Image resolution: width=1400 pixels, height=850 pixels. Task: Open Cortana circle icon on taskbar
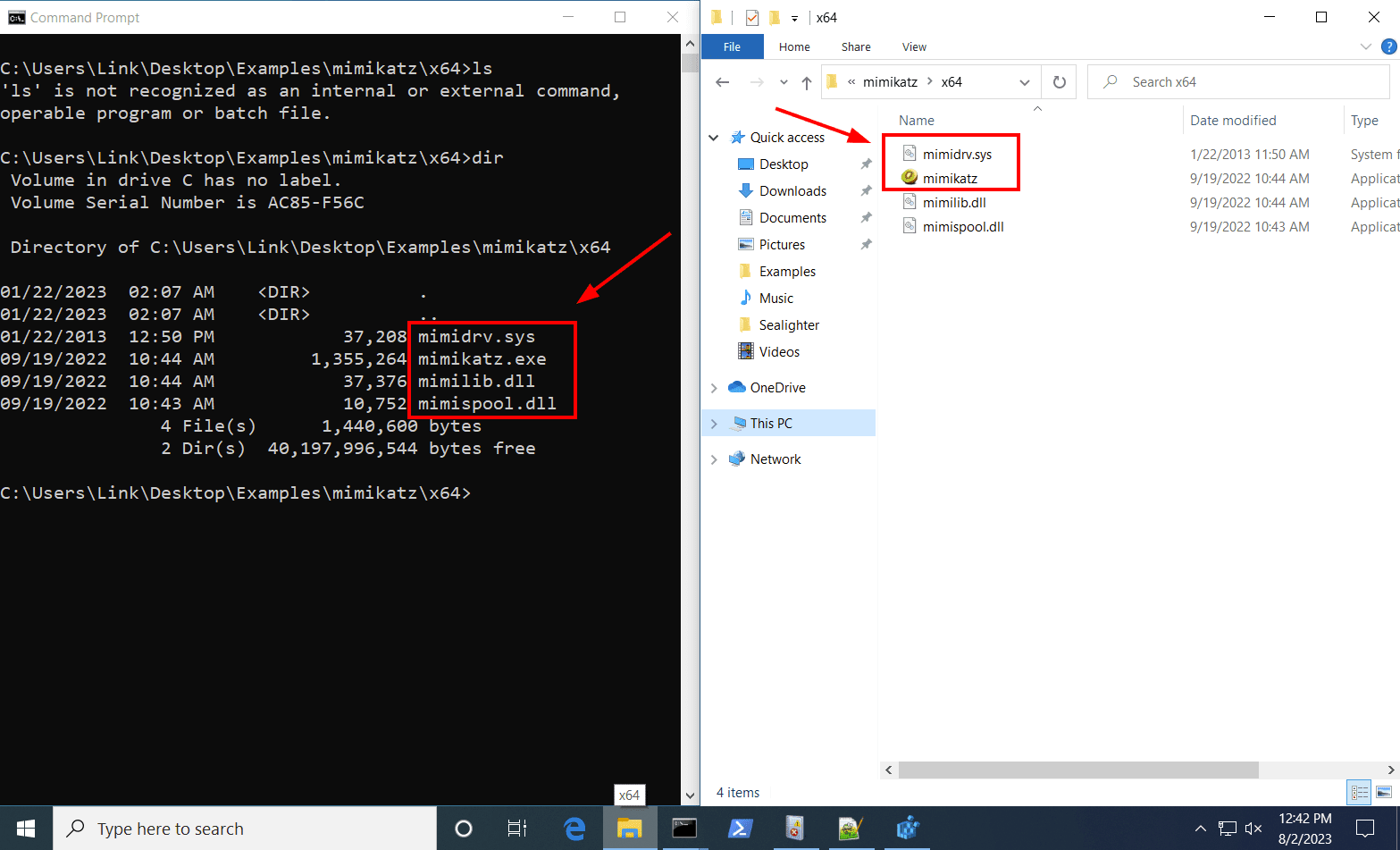click(463, 829)
